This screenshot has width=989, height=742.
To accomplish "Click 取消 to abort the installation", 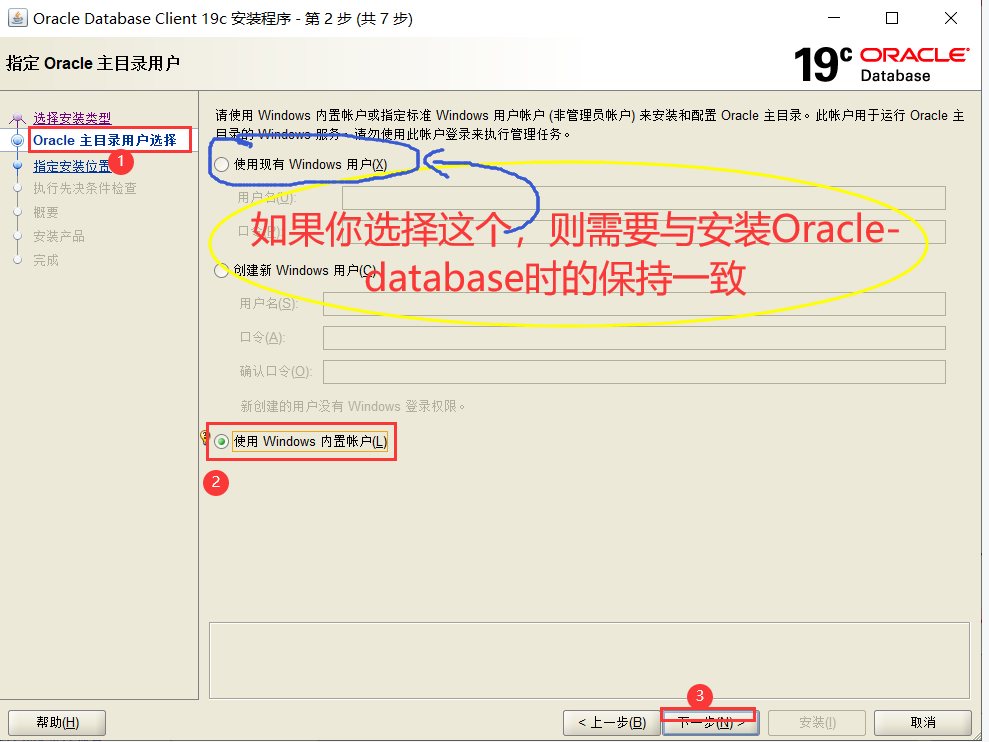I will [x=921, y=722].
